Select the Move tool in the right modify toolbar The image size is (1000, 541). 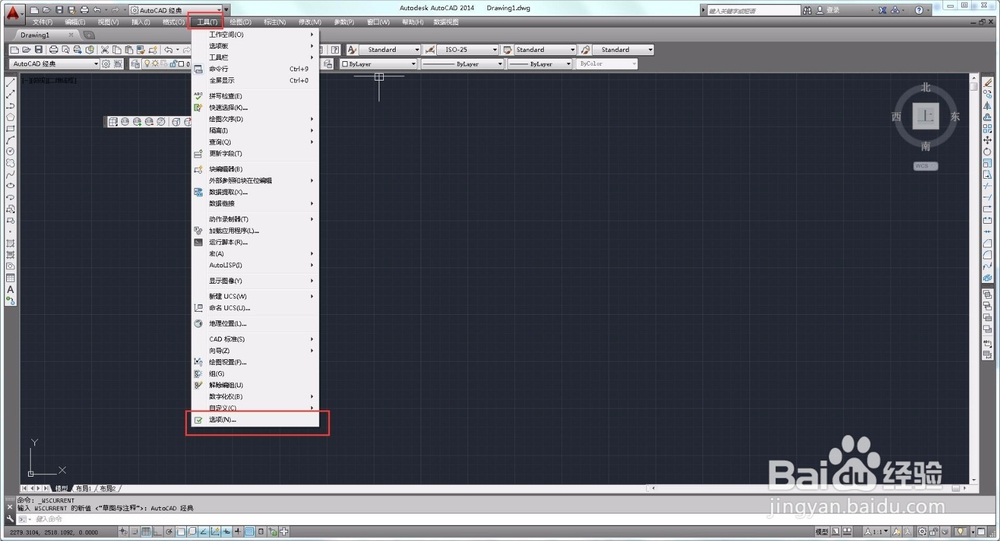click(987, 140)
